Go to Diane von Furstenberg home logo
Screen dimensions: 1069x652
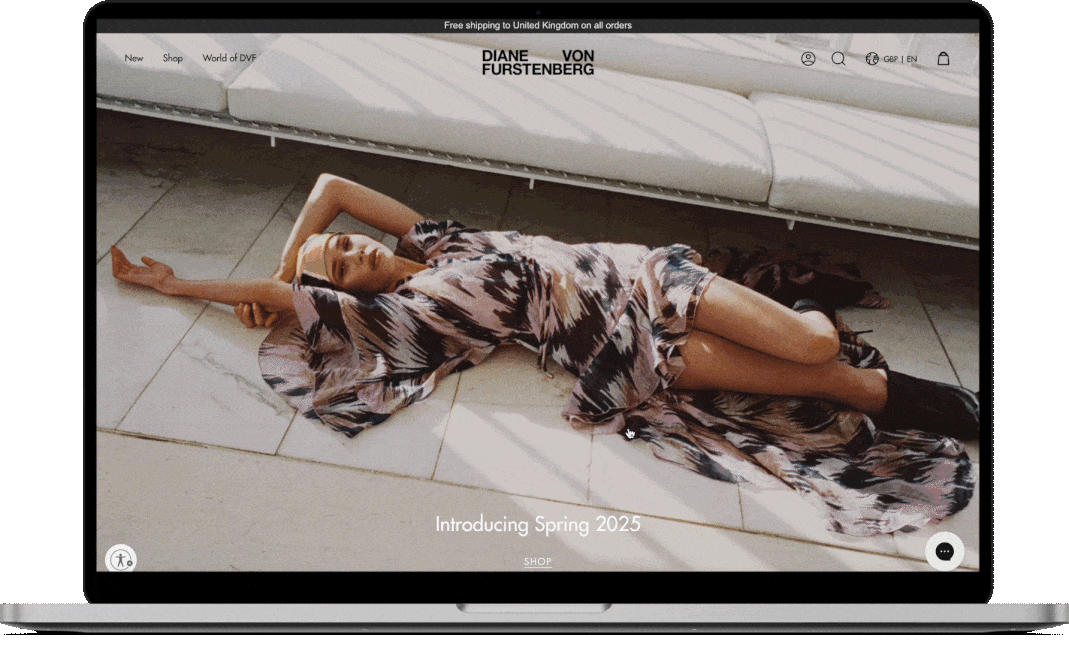click(x=538, y=62)
